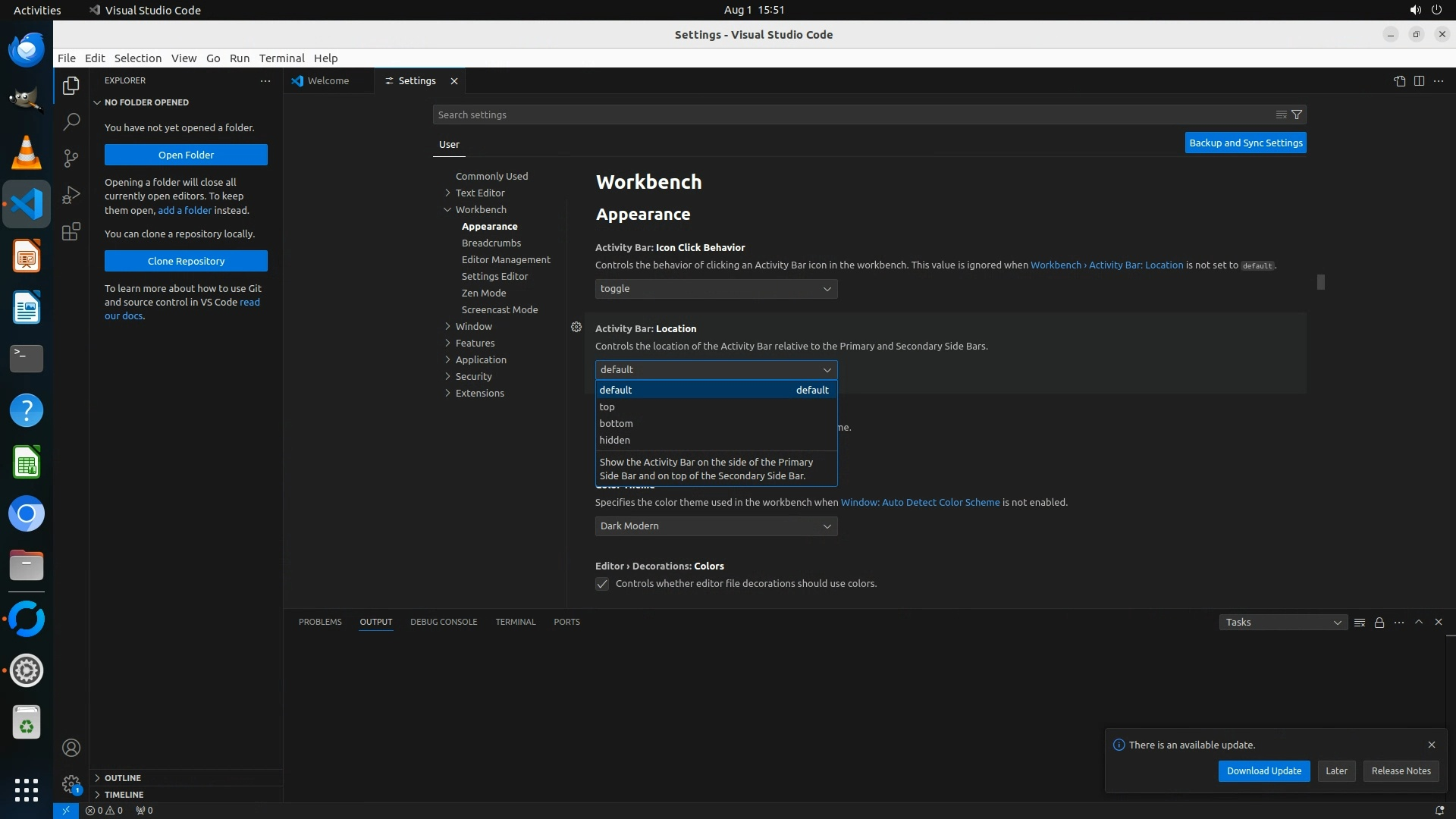
Task: Open the Extensions view icon
Action: pyautogui.click(x=71, y=231)
